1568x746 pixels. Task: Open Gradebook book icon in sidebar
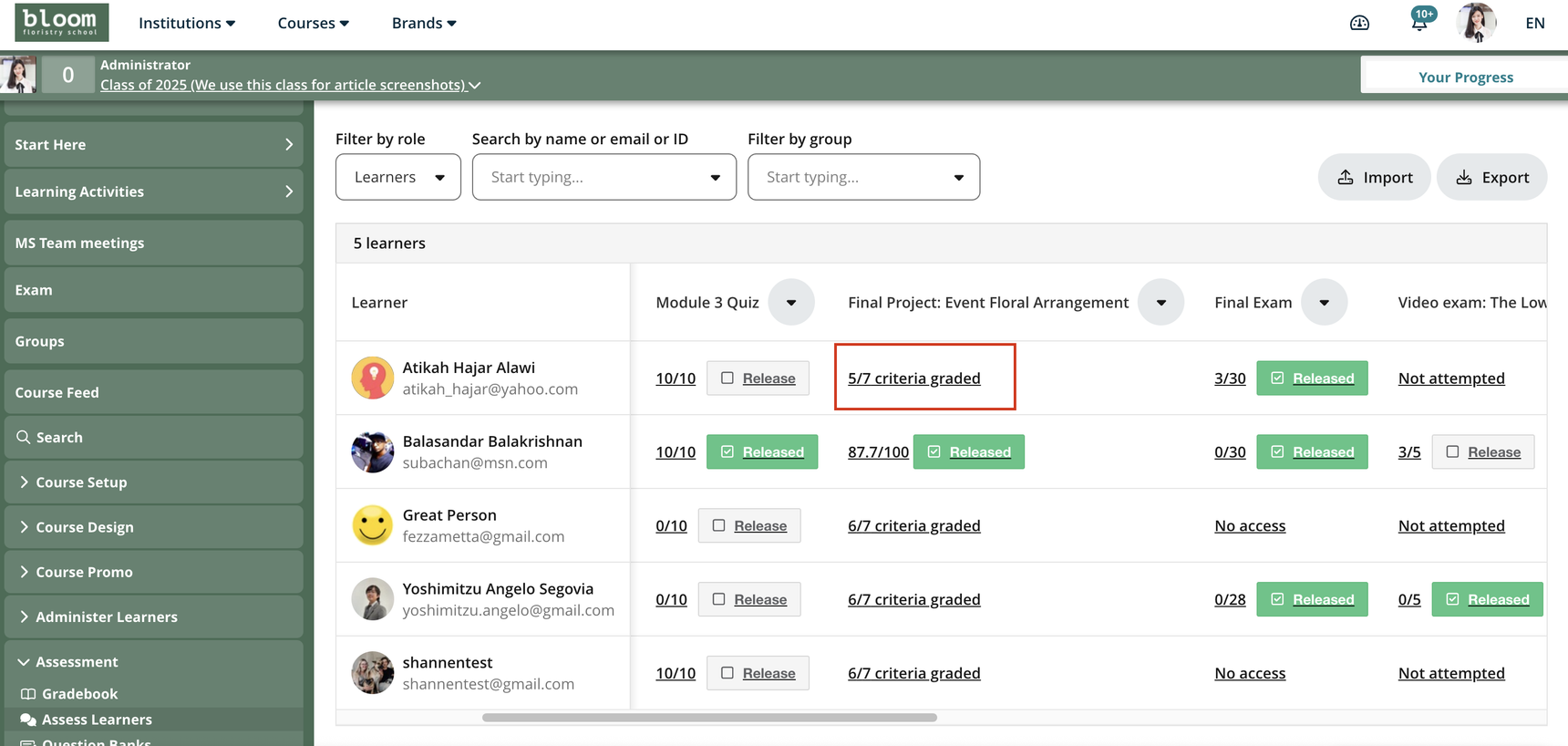tap(28, 694)
